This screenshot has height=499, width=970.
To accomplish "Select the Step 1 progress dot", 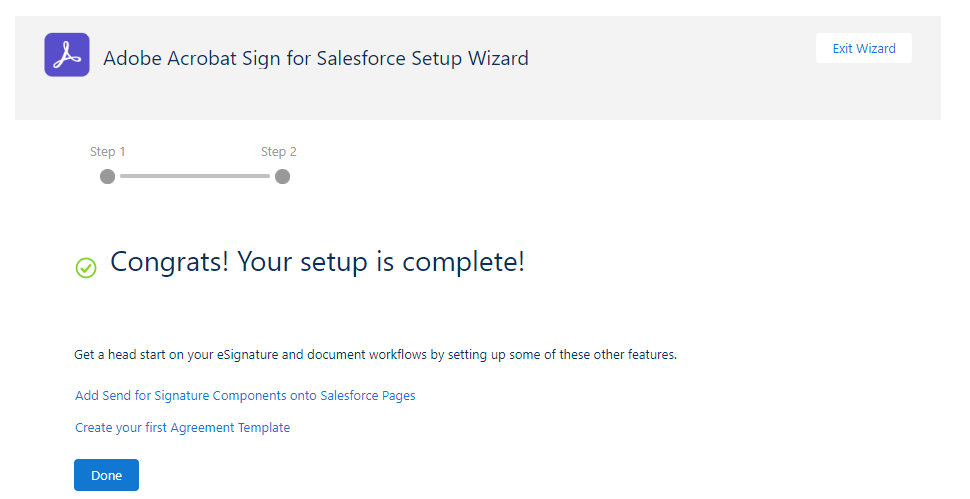I will click(108, 176).
